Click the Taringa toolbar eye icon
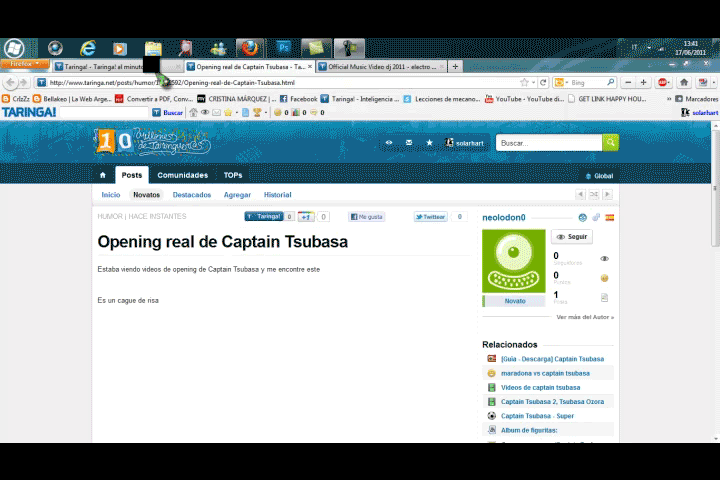Image resolution: width=720 pixels, height=480 pixels. pos(205,113)
